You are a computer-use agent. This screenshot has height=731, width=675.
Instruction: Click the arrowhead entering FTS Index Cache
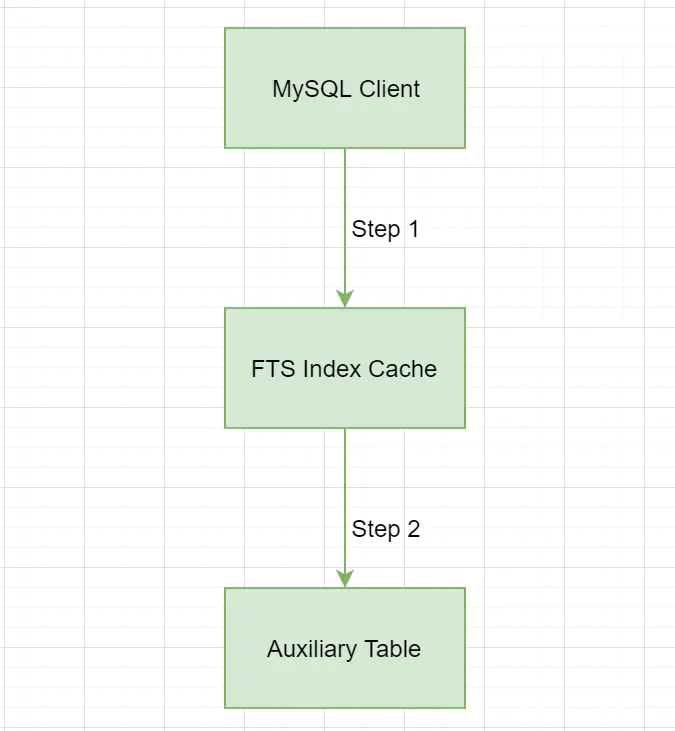point(345,299)
